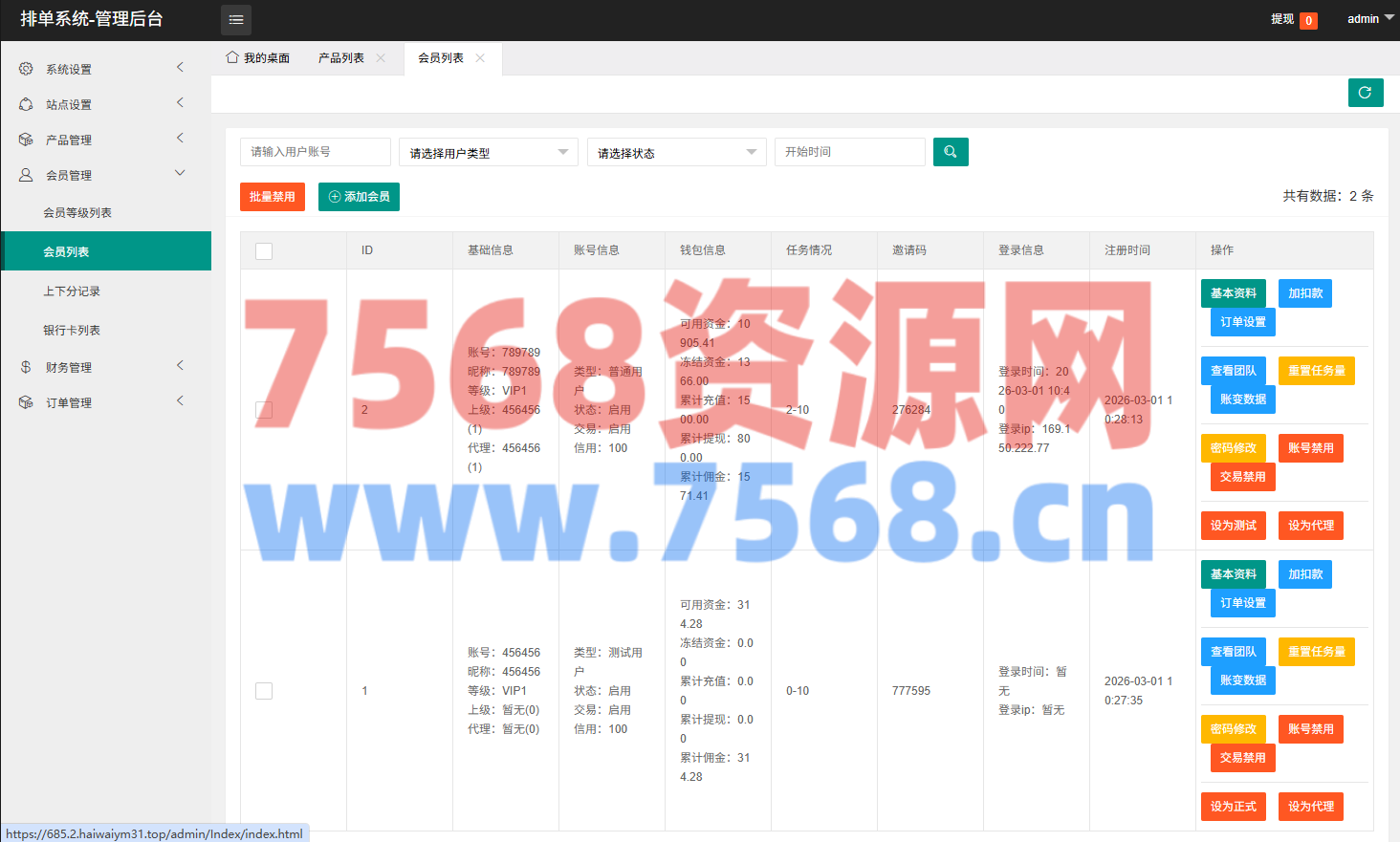The image size is (1400, 842).
Task: Toggle the select-all checkbox in table header
Action: [x=264, y=250]
